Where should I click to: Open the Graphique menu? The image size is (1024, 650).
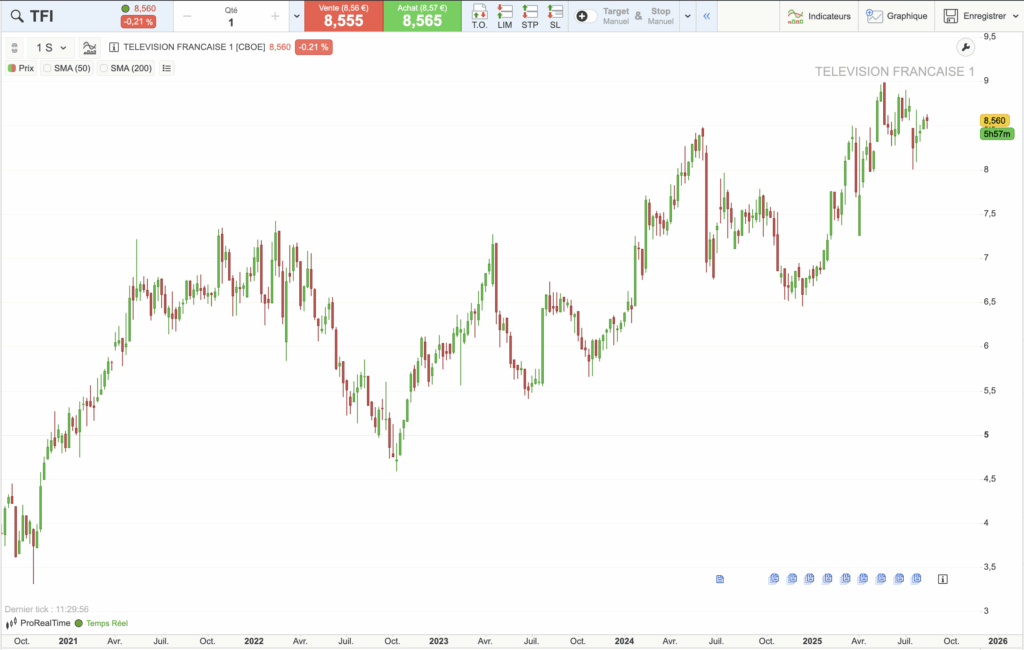coord(897,16)
